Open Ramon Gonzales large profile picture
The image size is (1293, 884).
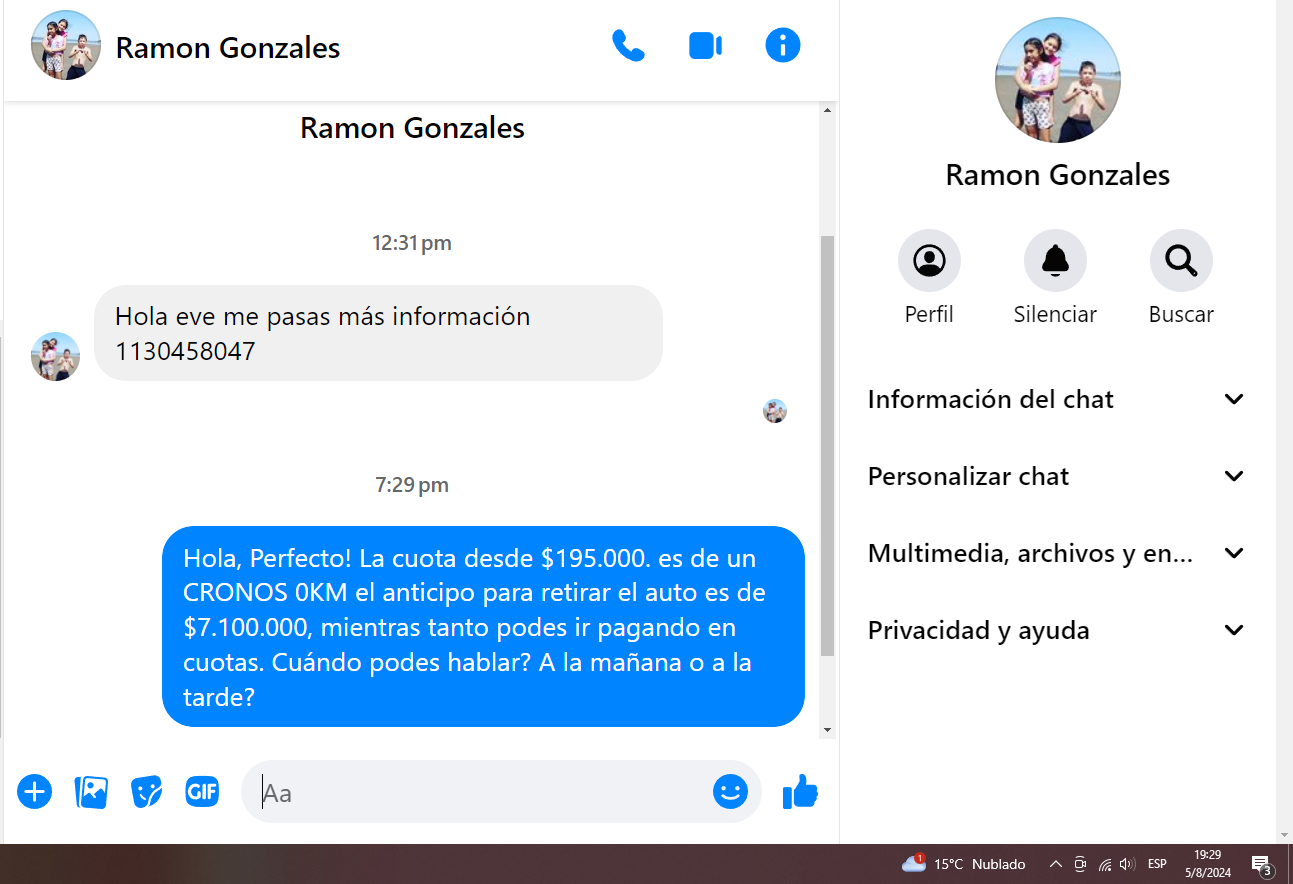tap(1057, 80)
